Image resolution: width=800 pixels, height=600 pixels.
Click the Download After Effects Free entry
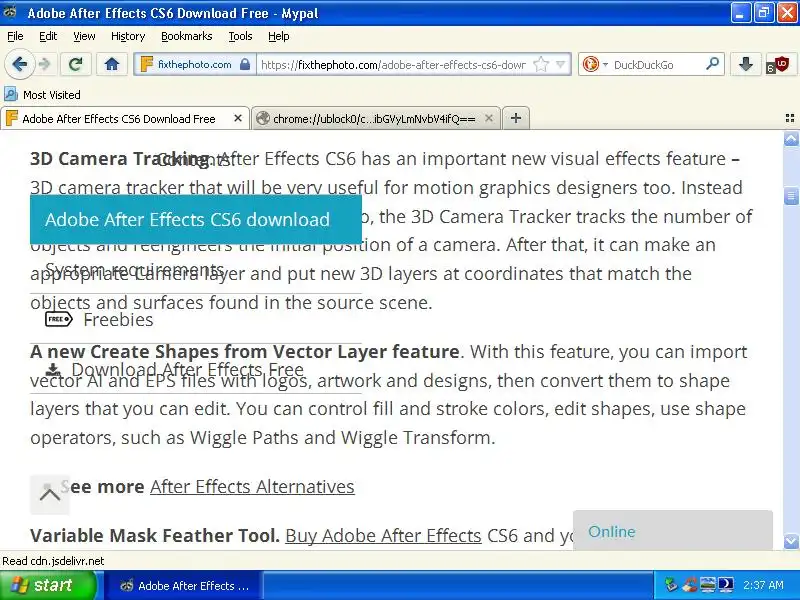(187, 369)
